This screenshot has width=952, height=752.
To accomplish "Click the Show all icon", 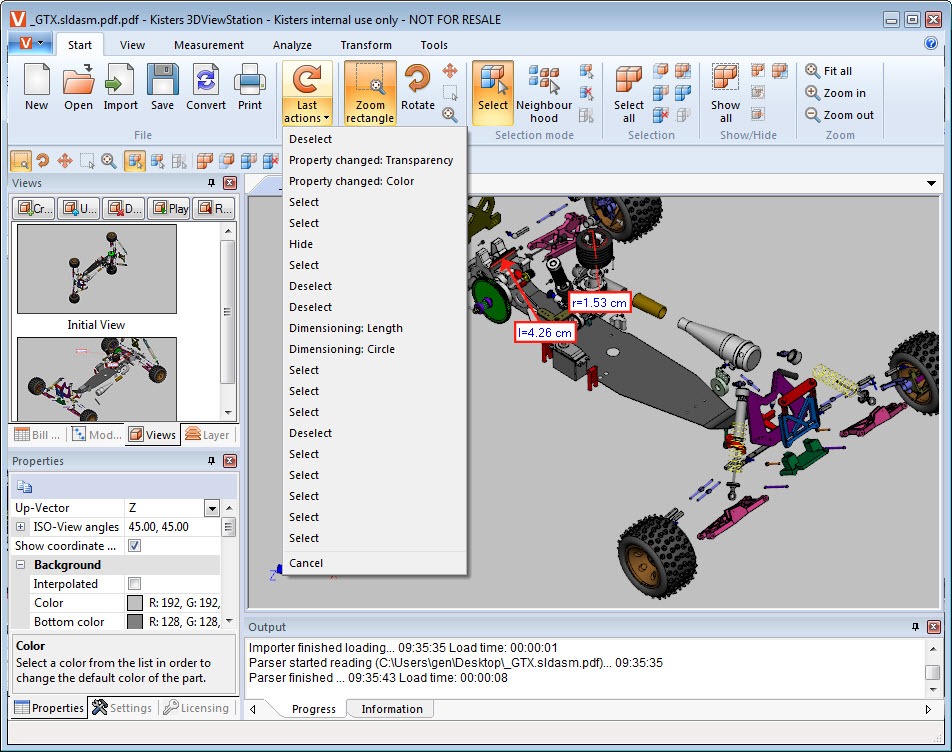I will [x=726, y=93].
